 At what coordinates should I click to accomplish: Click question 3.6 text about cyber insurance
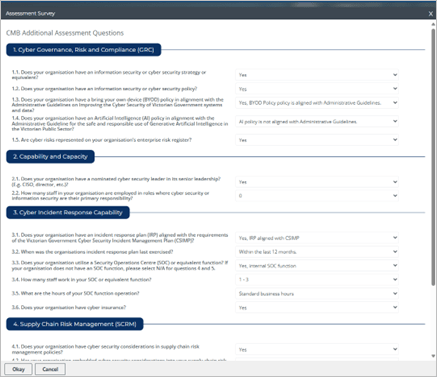69,307
